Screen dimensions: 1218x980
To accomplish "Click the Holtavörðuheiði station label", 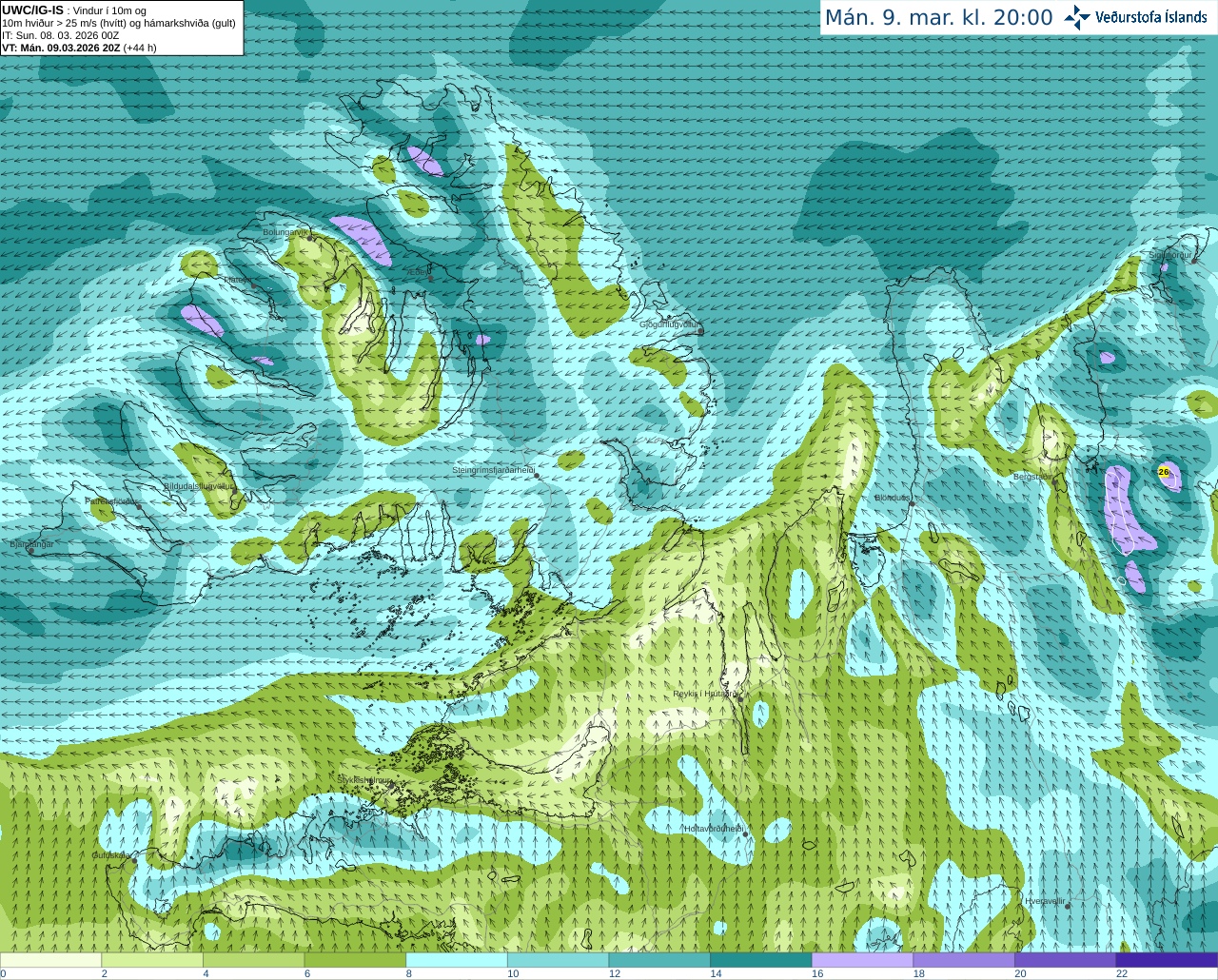I will 713,829.
